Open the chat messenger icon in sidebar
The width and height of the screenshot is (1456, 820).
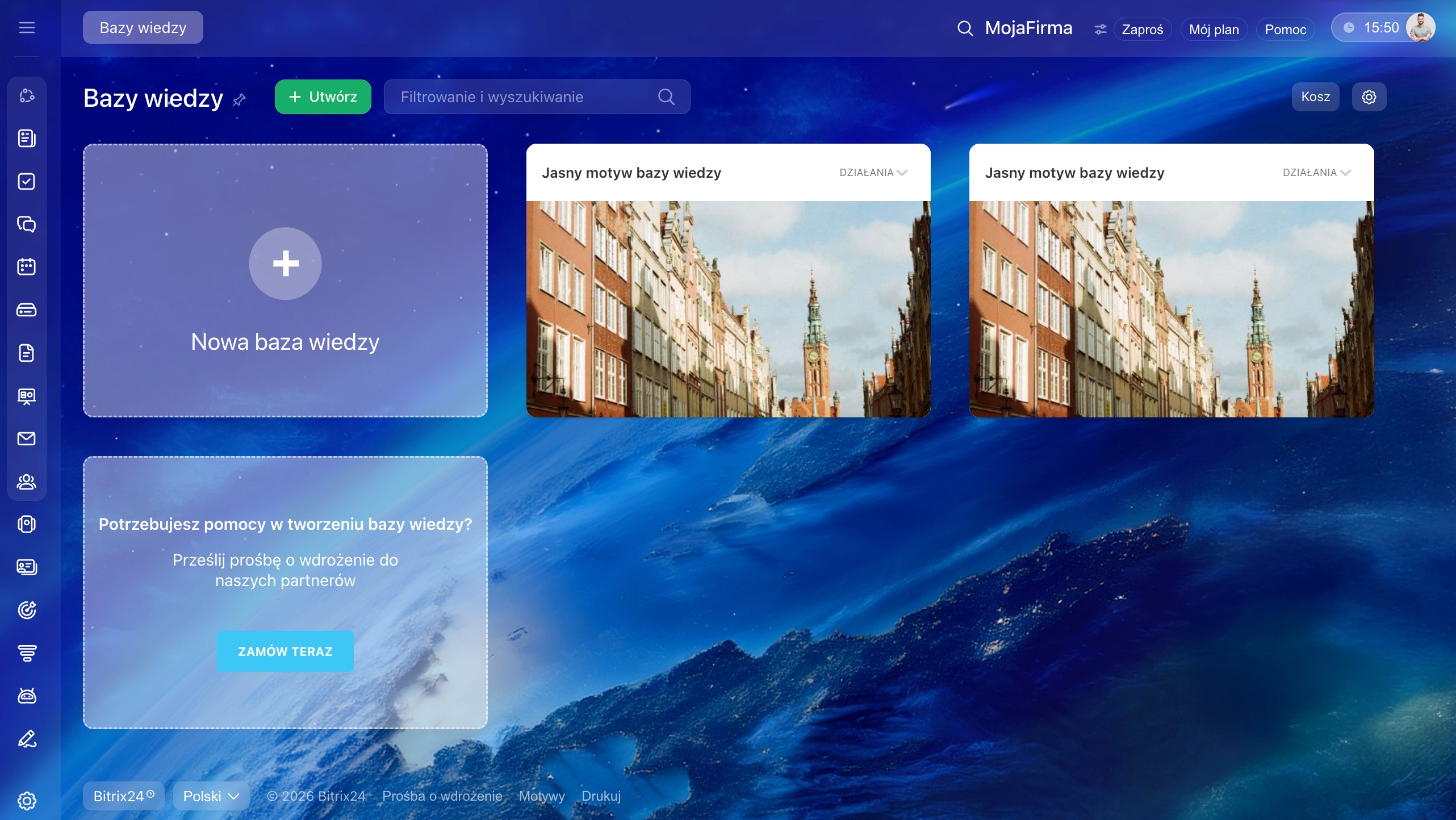27,224
